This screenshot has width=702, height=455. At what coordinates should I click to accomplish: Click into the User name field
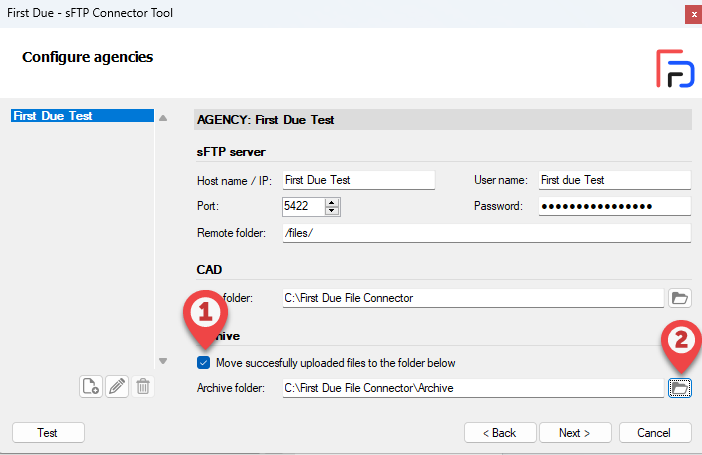pos(615,180)
